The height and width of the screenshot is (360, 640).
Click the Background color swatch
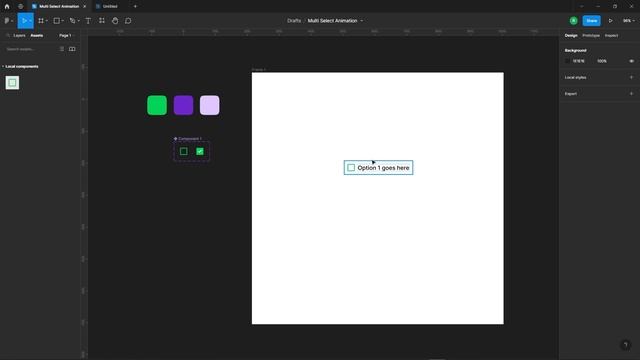[567, 61]
